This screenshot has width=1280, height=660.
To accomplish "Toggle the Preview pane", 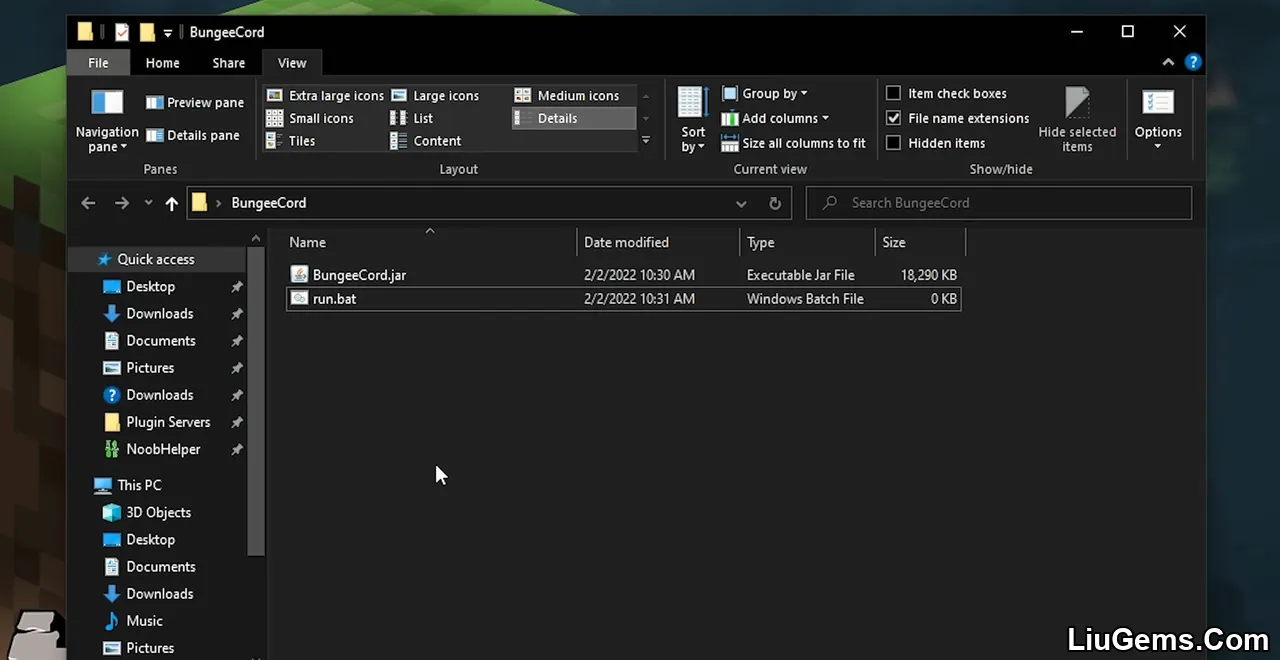I will pyautogui.click(x=195, y=102).
